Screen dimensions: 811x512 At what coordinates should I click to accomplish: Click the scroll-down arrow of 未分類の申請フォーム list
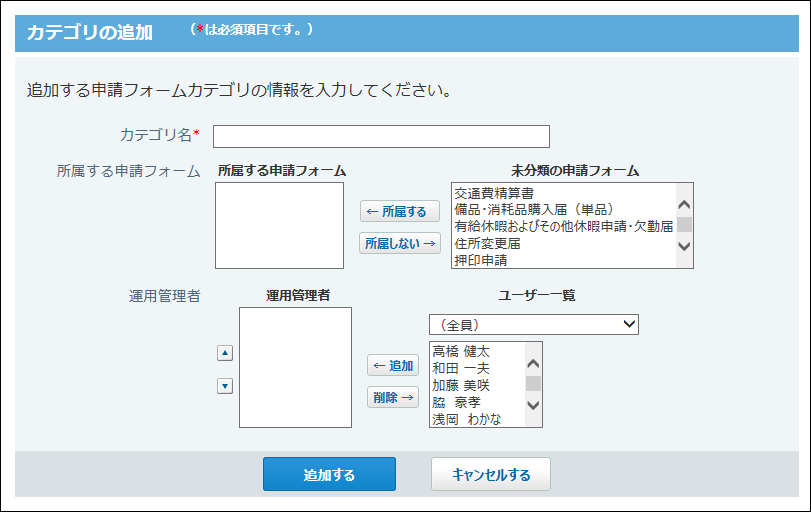pos(684,246)
